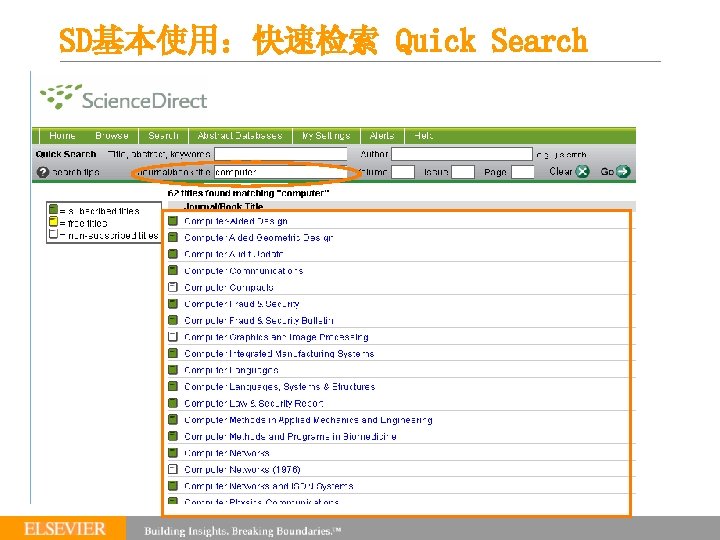Focus the Page input box

pos(523,172)
